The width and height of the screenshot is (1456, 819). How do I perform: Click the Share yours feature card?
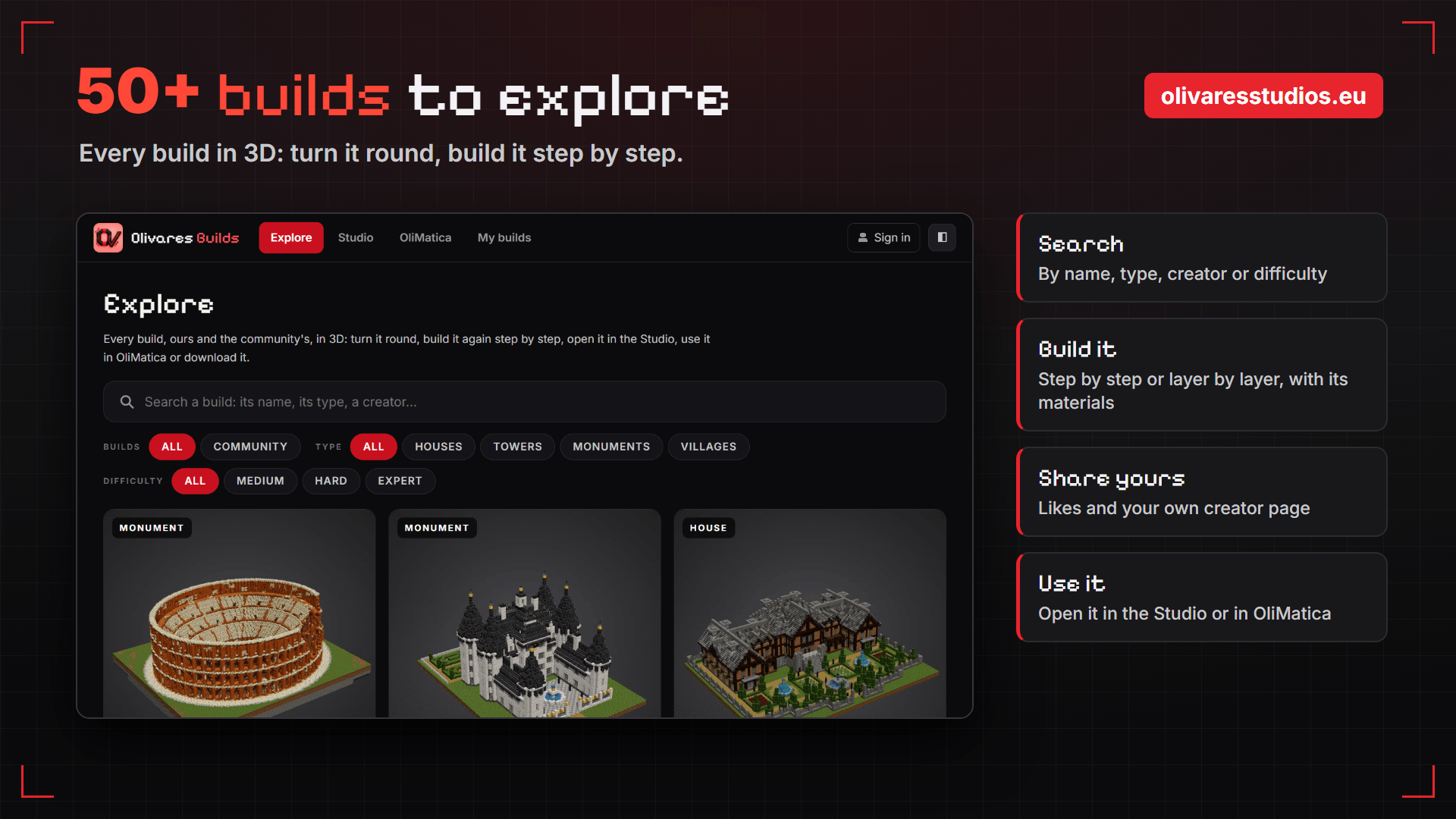1202,492
